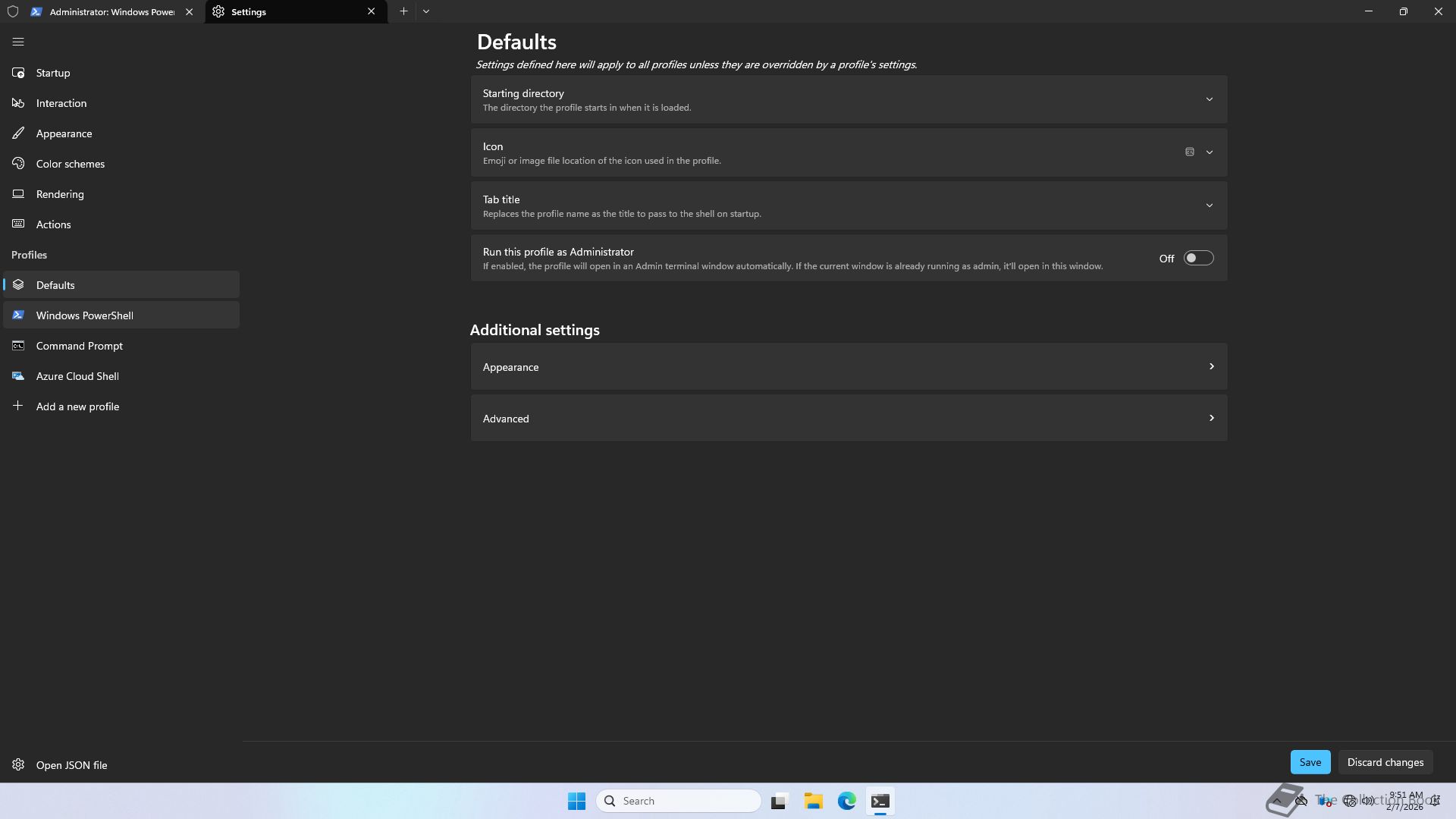Expand the Tab title setting
The image size is (1456, 819).
click(1209, 206)
